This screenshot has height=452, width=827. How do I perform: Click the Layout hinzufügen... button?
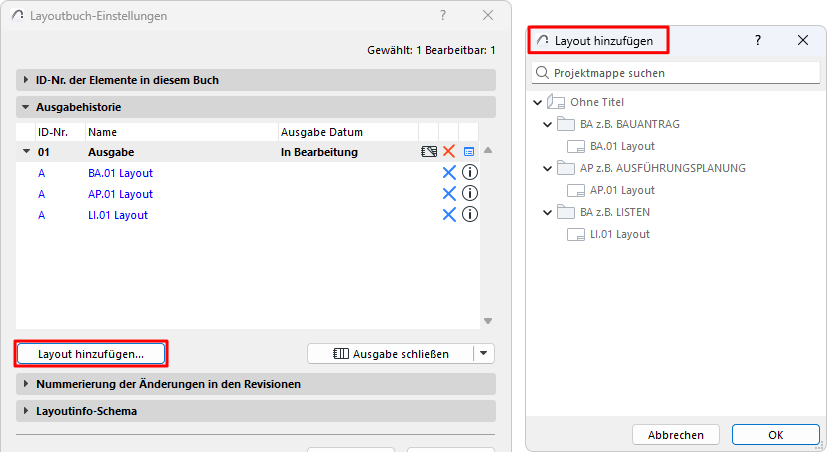[x=91, y=354]
